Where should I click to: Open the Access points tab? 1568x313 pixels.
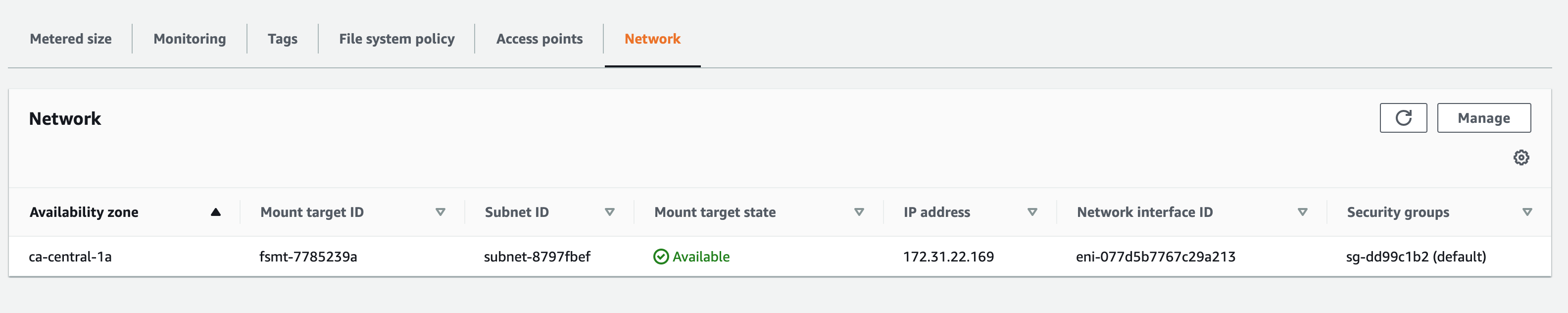pos(539,39)
